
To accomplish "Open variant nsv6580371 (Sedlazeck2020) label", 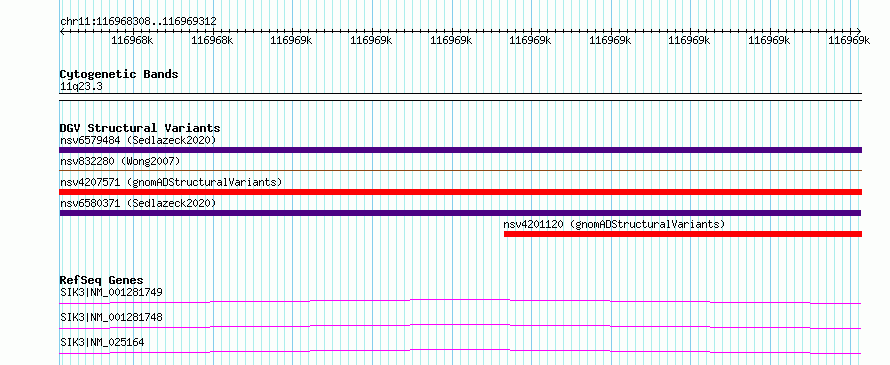I will click(138, 203).
